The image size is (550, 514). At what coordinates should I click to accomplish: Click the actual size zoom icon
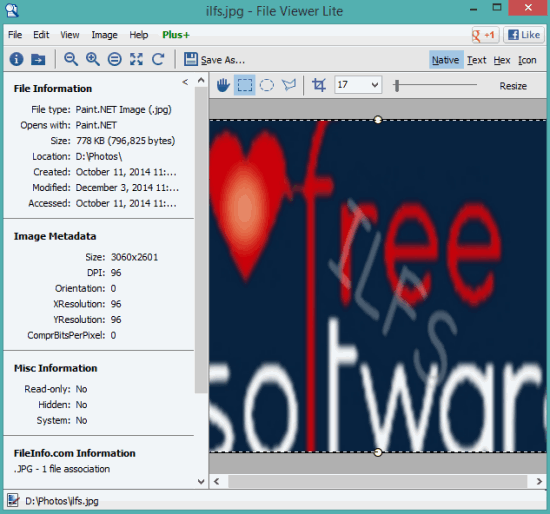[x=114, y=59]
